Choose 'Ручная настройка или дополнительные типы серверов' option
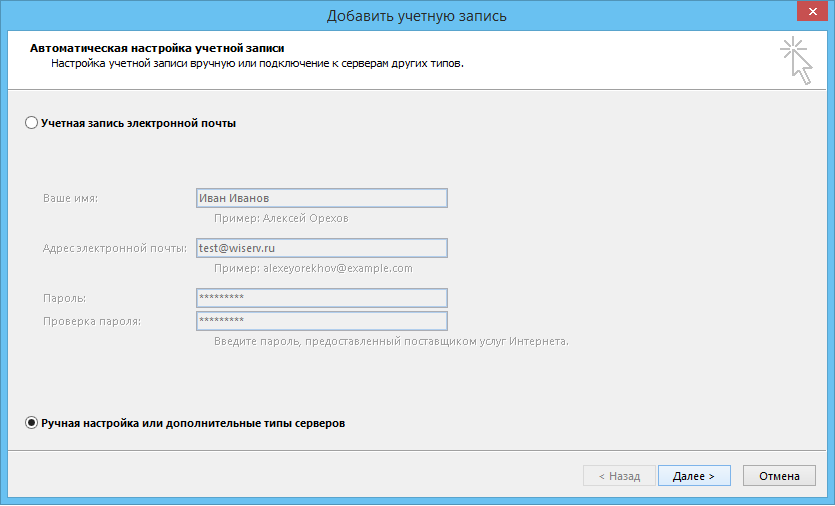The image size is (835, 506). tap(31, 423)
